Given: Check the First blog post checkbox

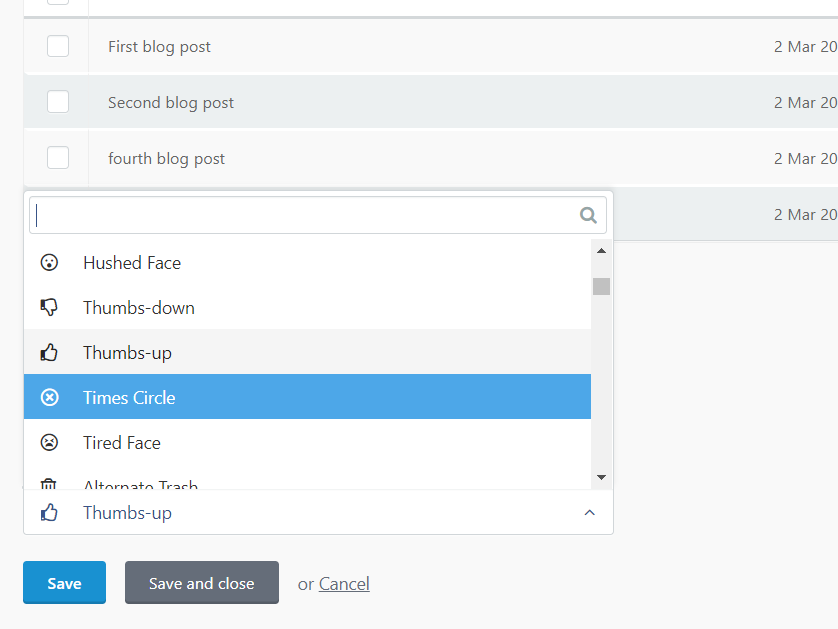Looking at the screenshot, I should coord(58,46).
